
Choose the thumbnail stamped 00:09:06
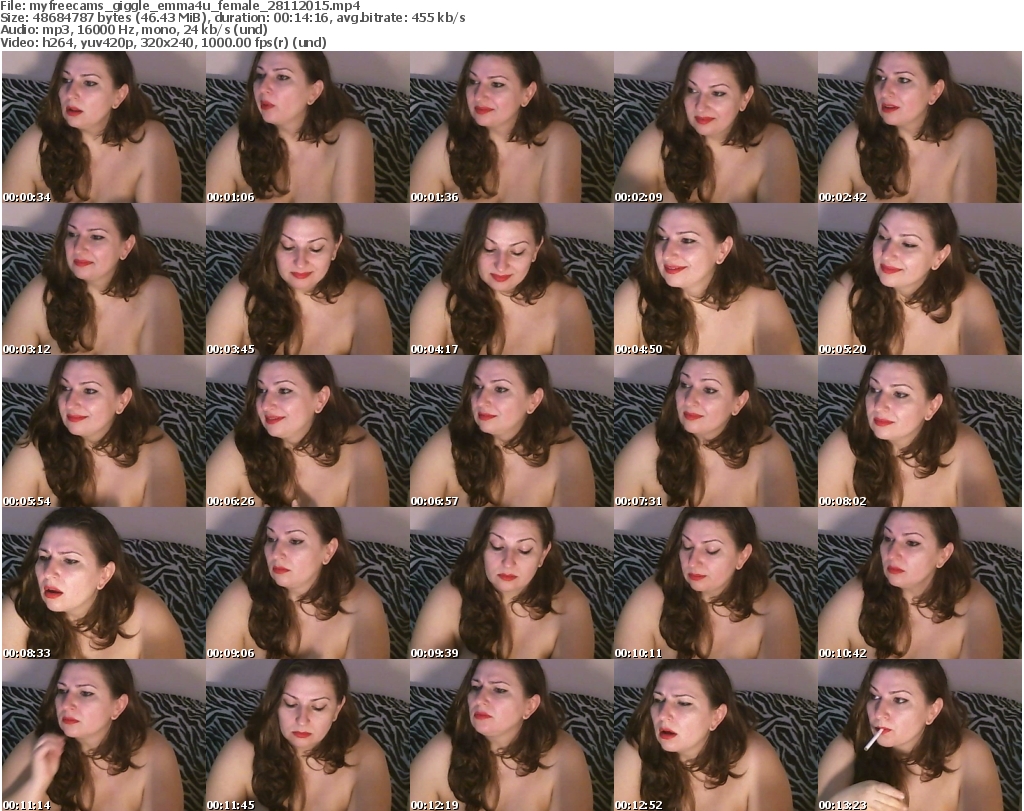308,583
